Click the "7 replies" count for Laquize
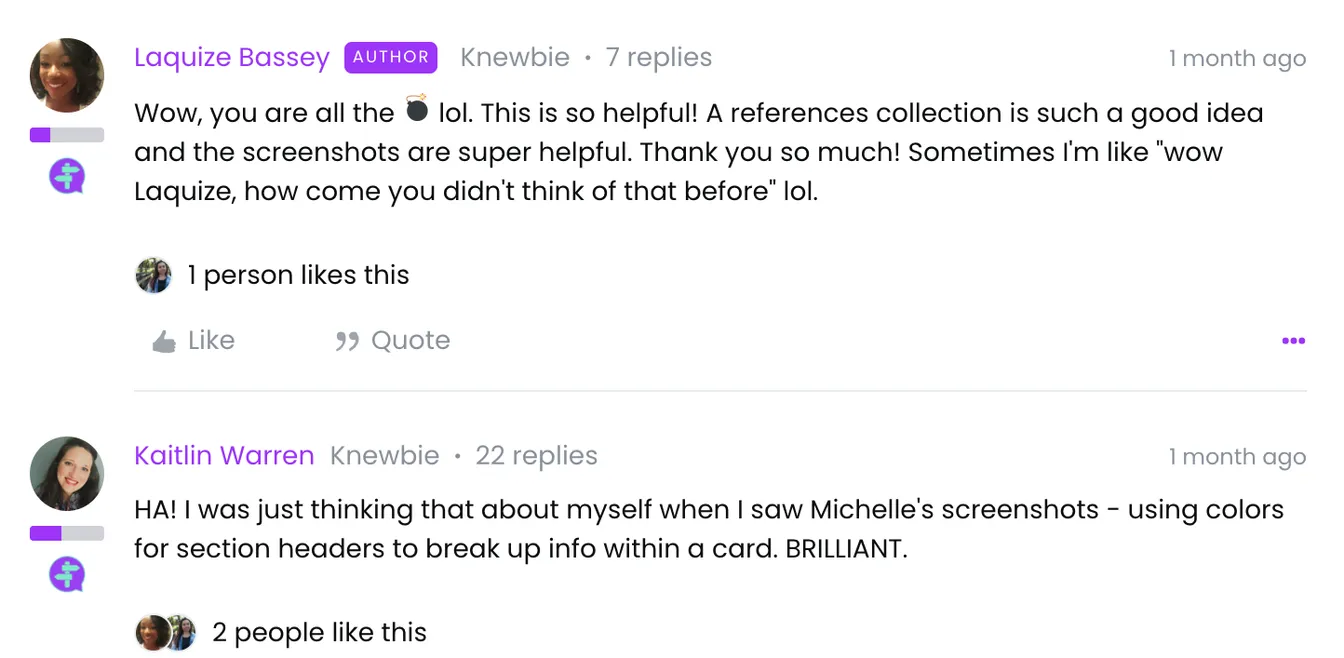1344x658 pixels. click(659, 58)
